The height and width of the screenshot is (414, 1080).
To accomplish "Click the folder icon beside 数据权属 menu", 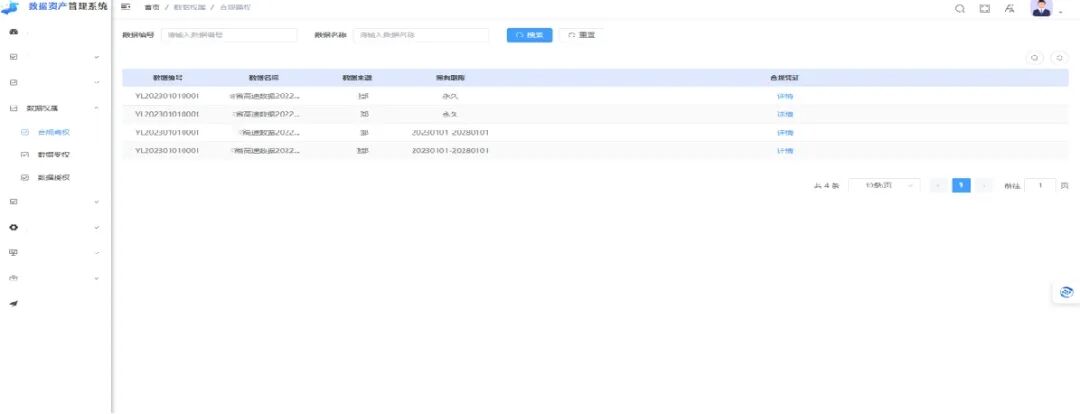I will [x=13, y=108].
